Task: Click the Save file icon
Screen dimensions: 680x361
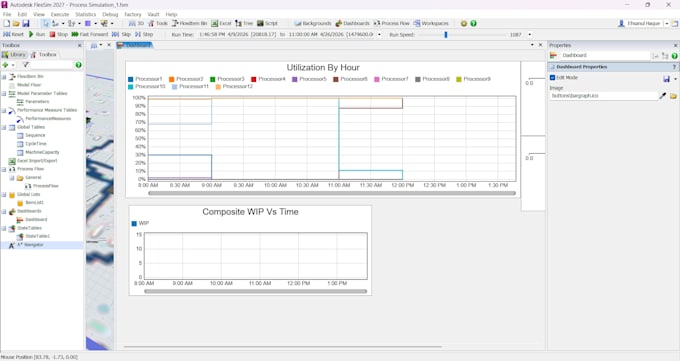Action: click(x=26, y=23)
